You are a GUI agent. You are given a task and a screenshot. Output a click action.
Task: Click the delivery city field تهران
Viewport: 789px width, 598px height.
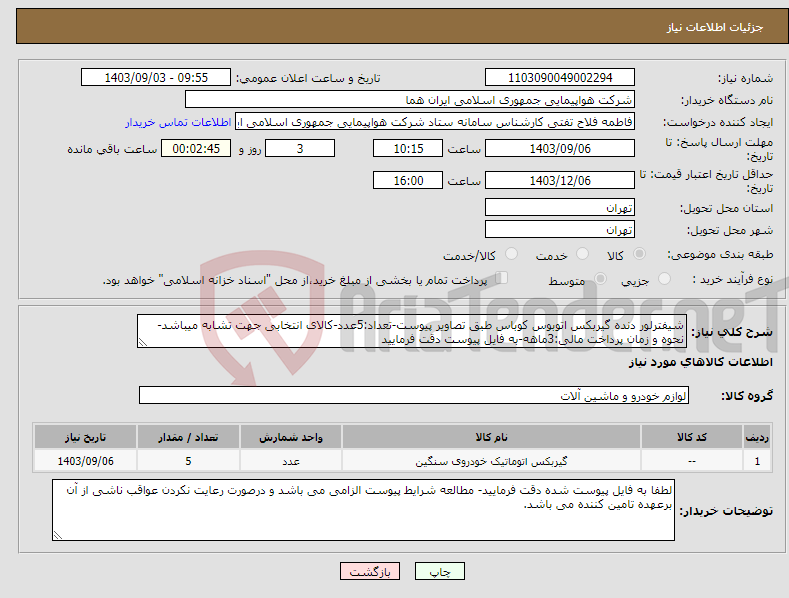(x=560, y=230)
